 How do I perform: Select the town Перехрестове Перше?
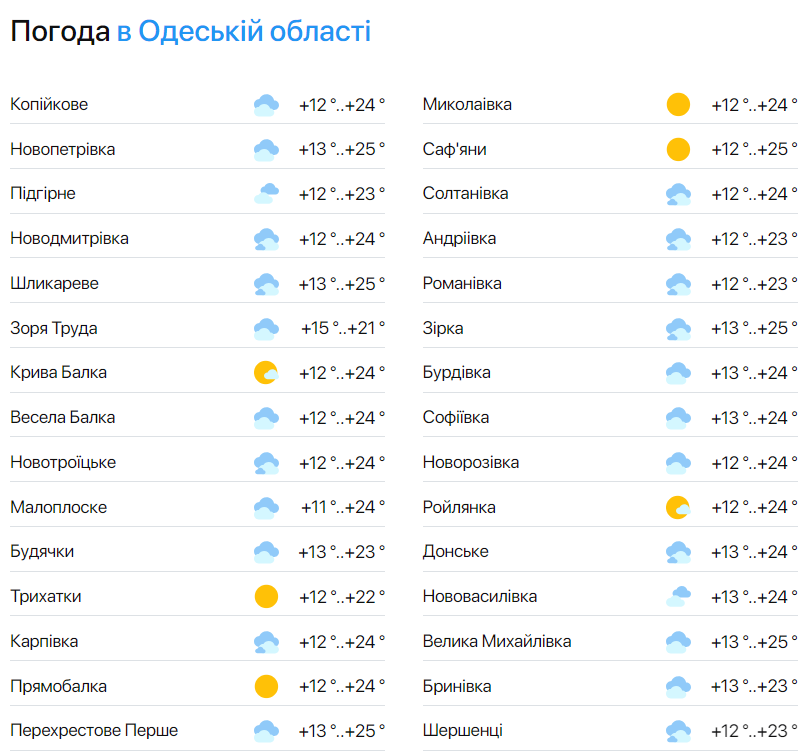click(x=94, y=731)
